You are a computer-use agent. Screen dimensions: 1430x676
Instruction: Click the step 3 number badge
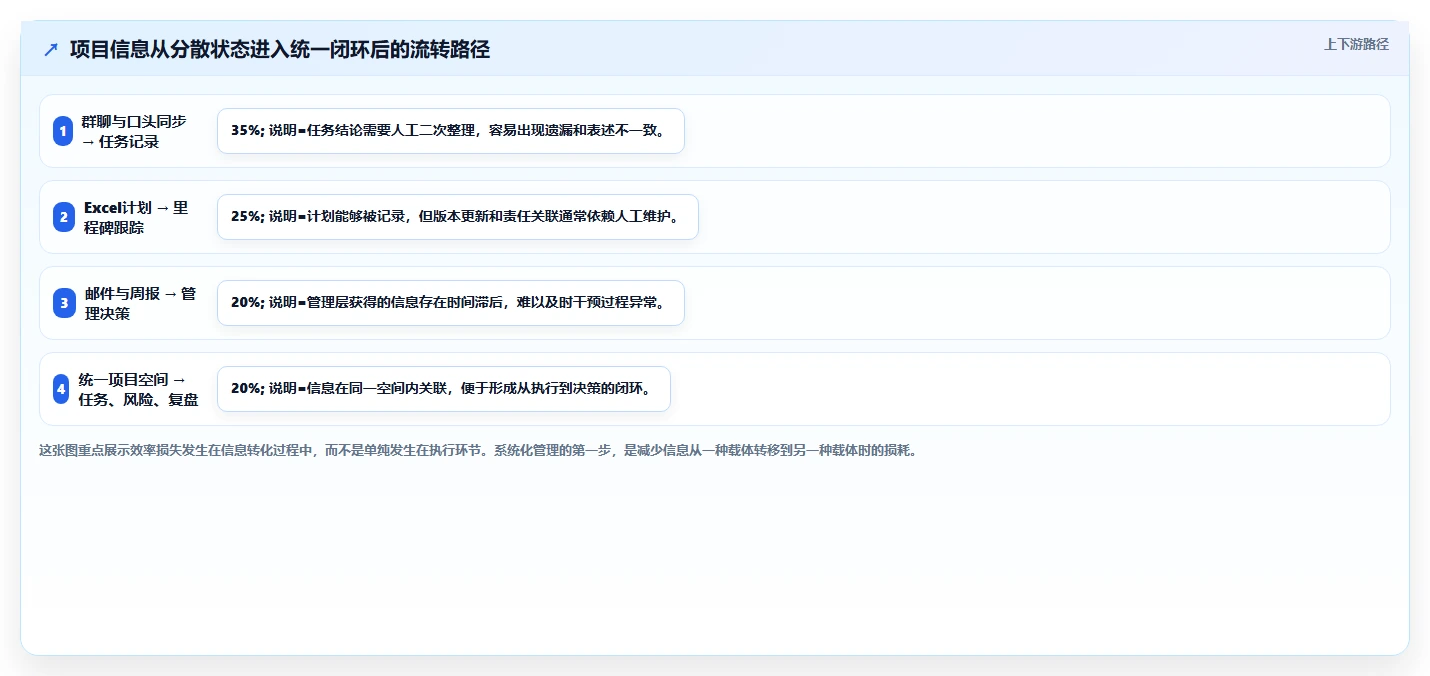pyautogui.click(x=63, y=303)
